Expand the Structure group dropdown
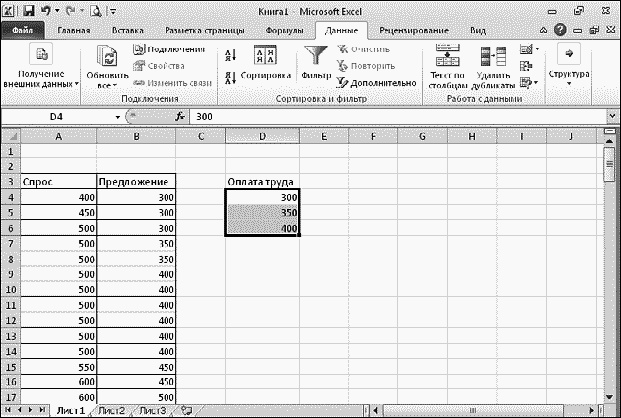Screen dimensions: 621x418 click(x=569, y=66)
